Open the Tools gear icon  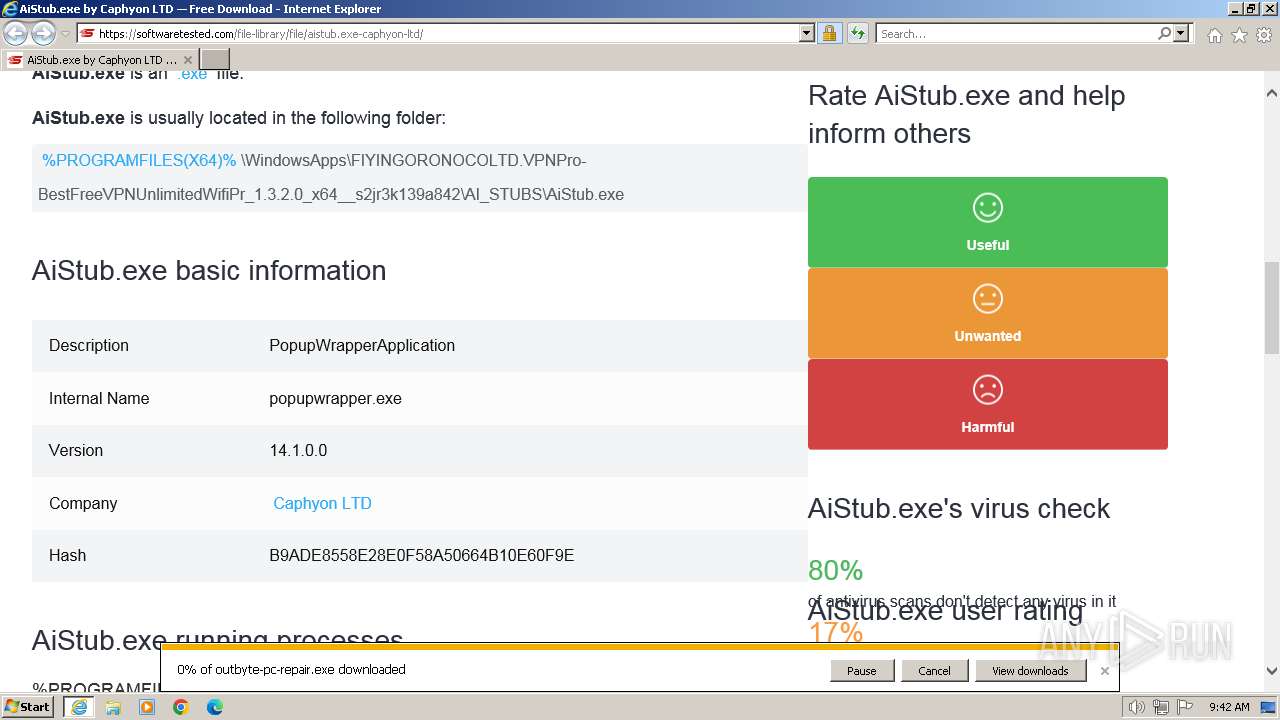coord(1263,35)
